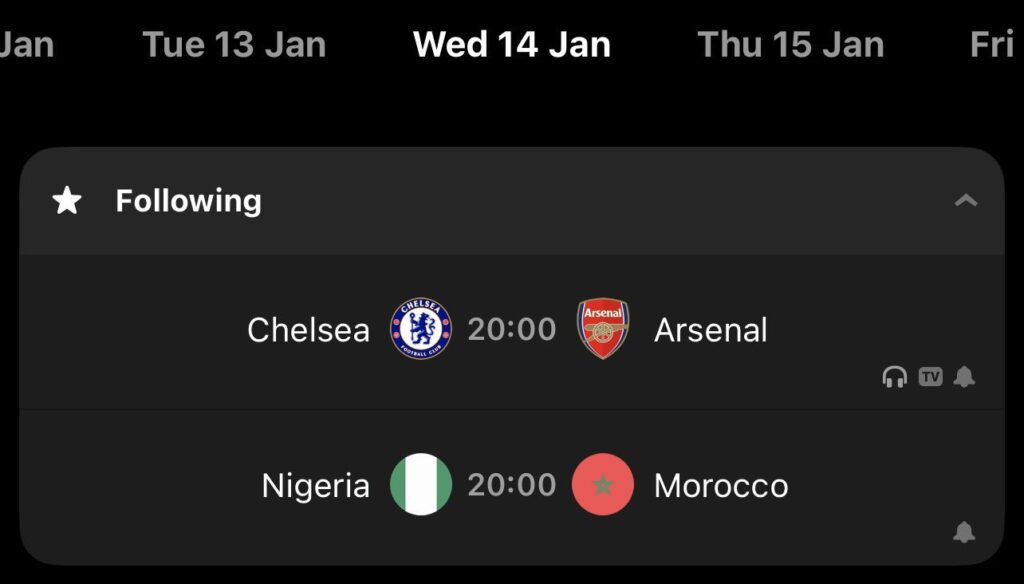Viewport: 1024px width, 584px height.
Task: Open Thu 15 Jan fixtures tab
Action: pyautogui.click(x=789, y=42)
